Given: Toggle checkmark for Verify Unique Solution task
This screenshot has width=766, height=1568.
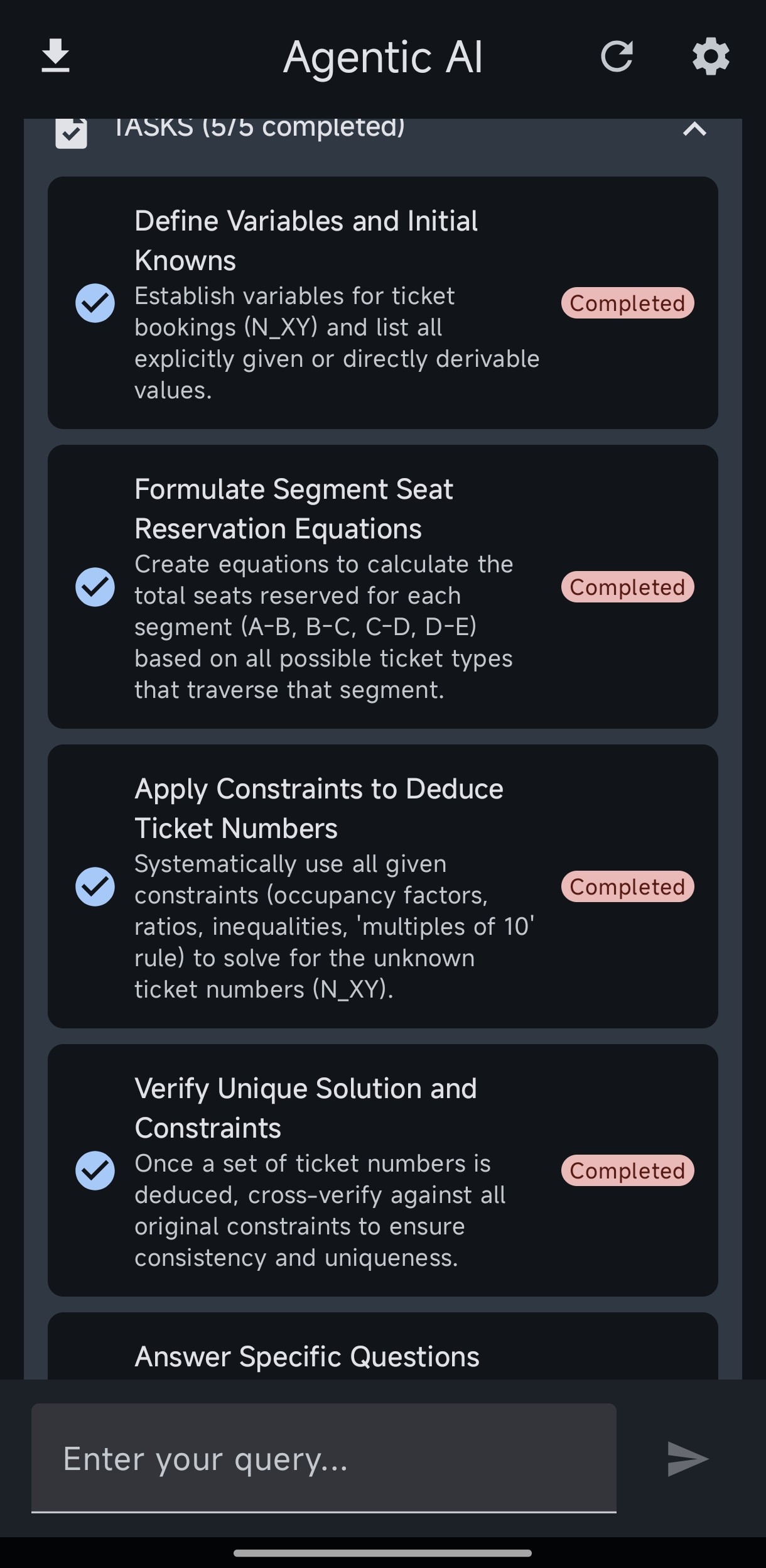Looking at the screenshot, I should coord(95,1170).
